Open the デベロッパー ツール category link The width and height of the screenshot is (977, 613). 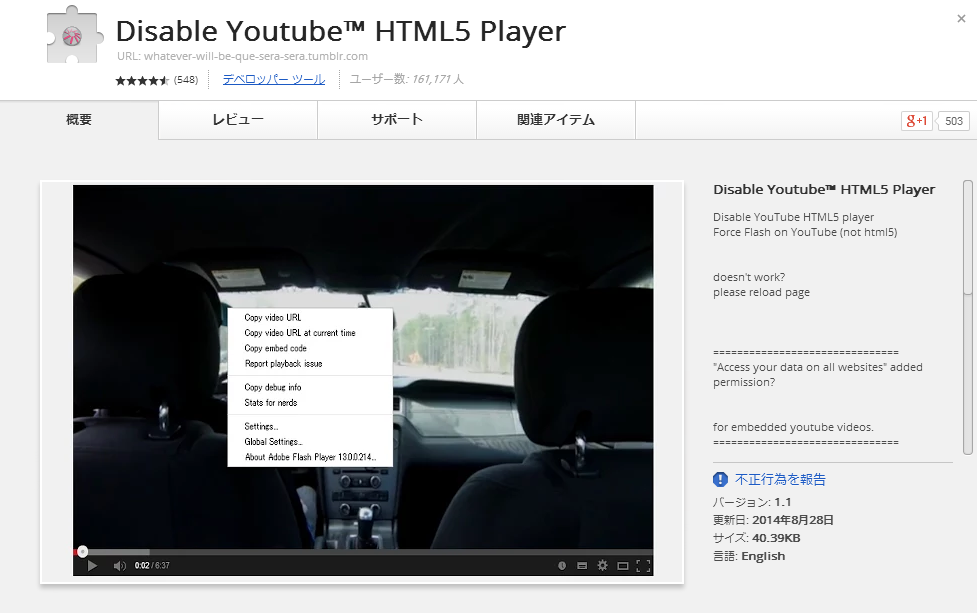point(274,79)
